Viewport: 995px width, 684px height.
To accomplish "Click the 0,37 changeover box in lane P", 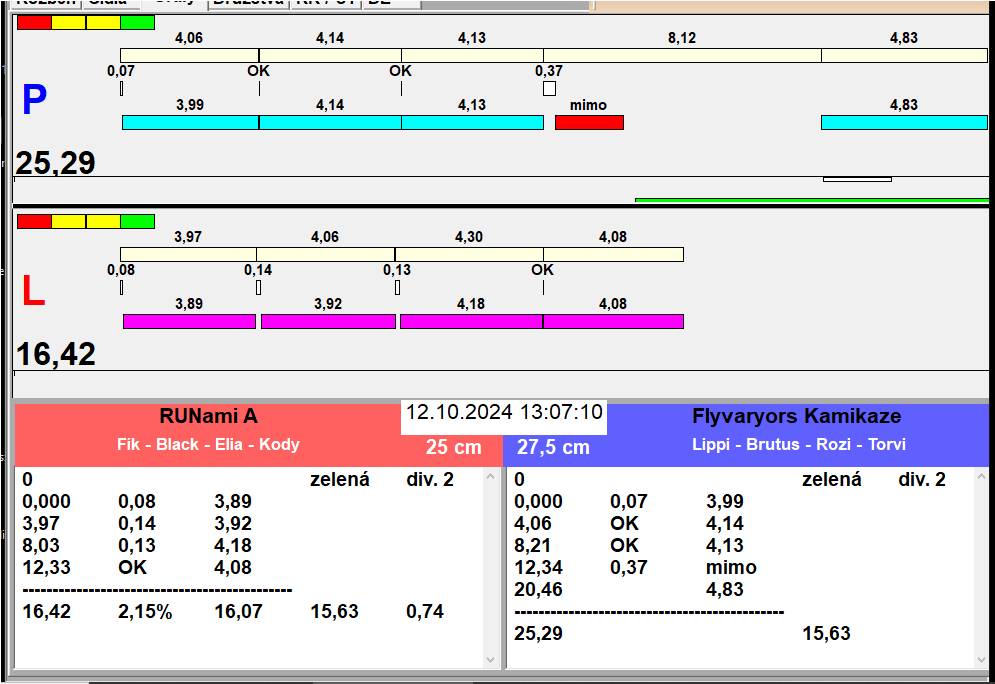I will point(549,89).
